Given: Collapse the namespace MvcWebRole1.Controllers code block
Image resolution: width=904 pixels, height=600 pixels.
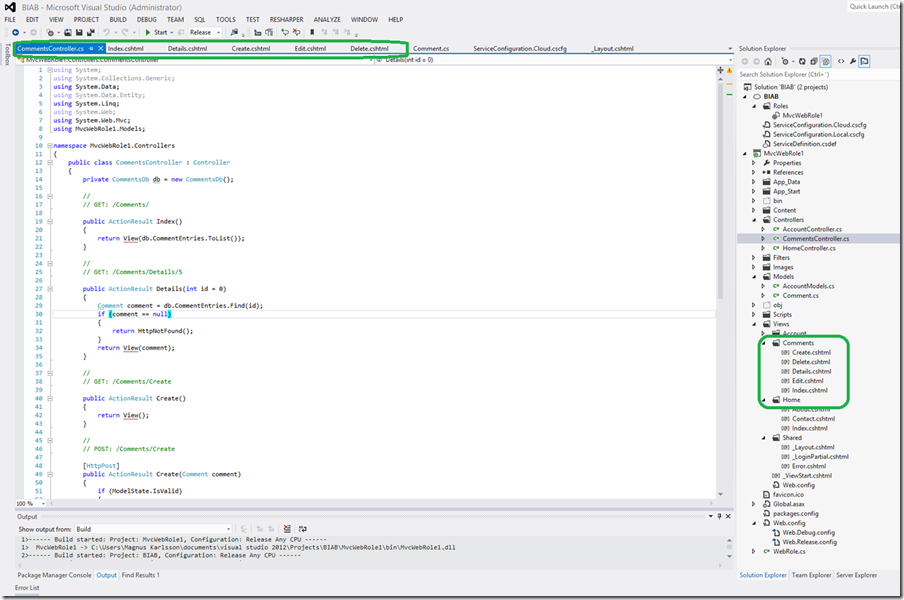Looking at the screenshot, I should (x=50, y=146).
